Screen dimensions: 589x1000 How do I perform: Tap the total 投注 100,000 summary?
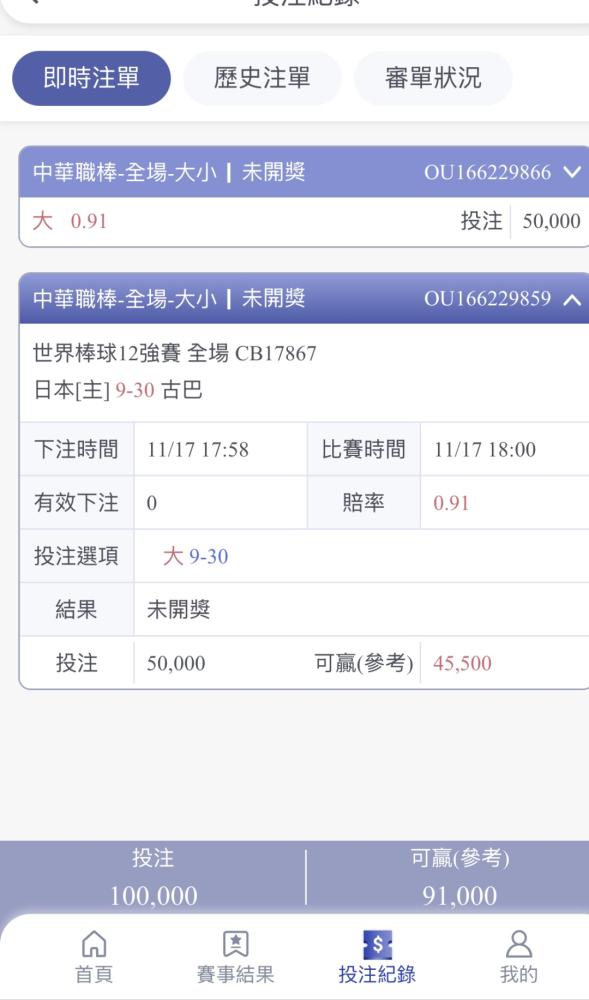[x=153, y=877]
